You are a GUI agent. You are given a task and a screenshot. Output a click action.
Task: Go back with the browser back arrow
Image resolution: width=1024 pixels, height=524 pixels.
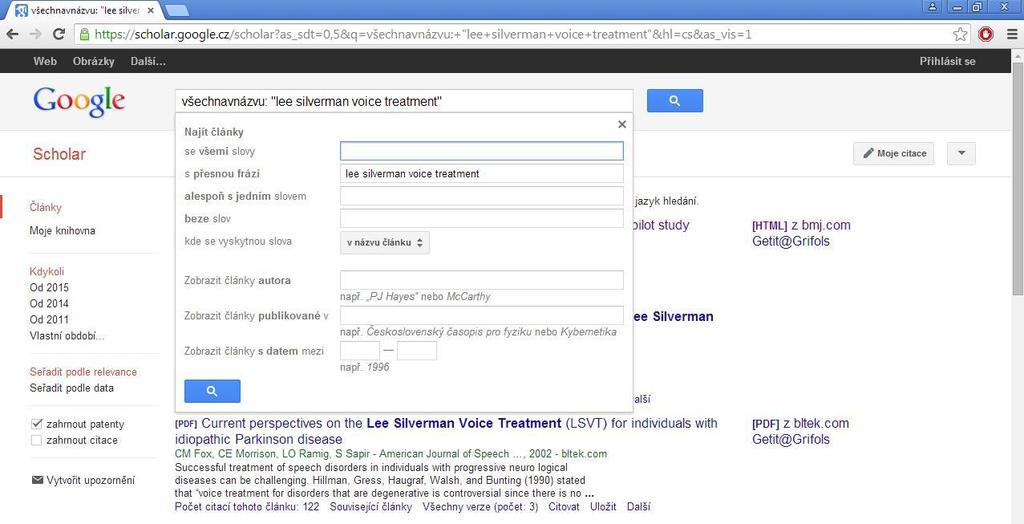pos(12,34)
